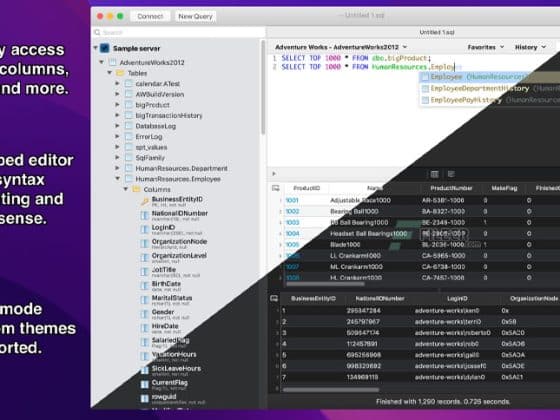The width and height of the screenshot is (560, 420).
Task: Collapse the Sample server node
Action: (x=96, y=48)
